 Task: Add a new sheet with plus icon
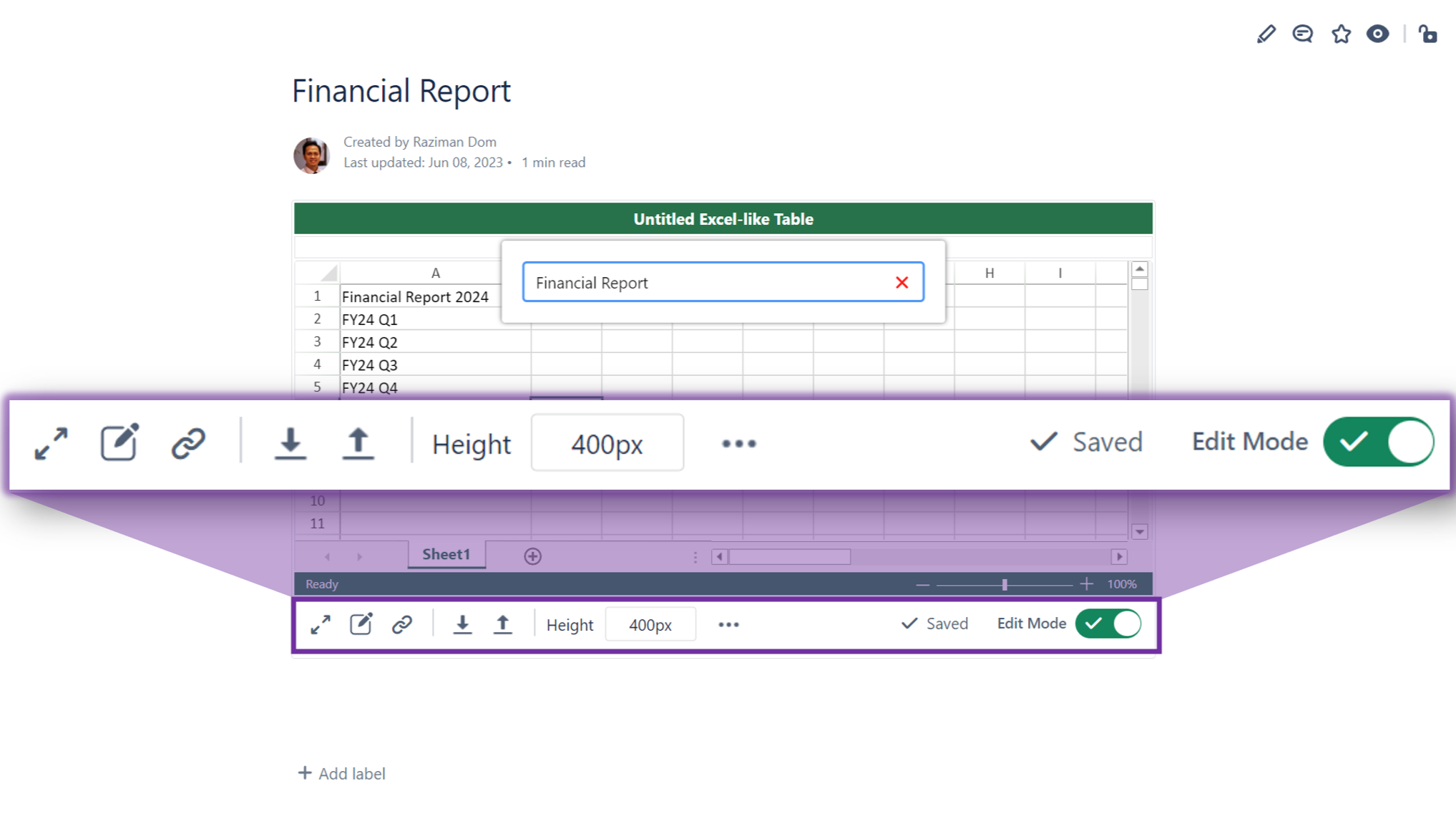pos(532,556)
